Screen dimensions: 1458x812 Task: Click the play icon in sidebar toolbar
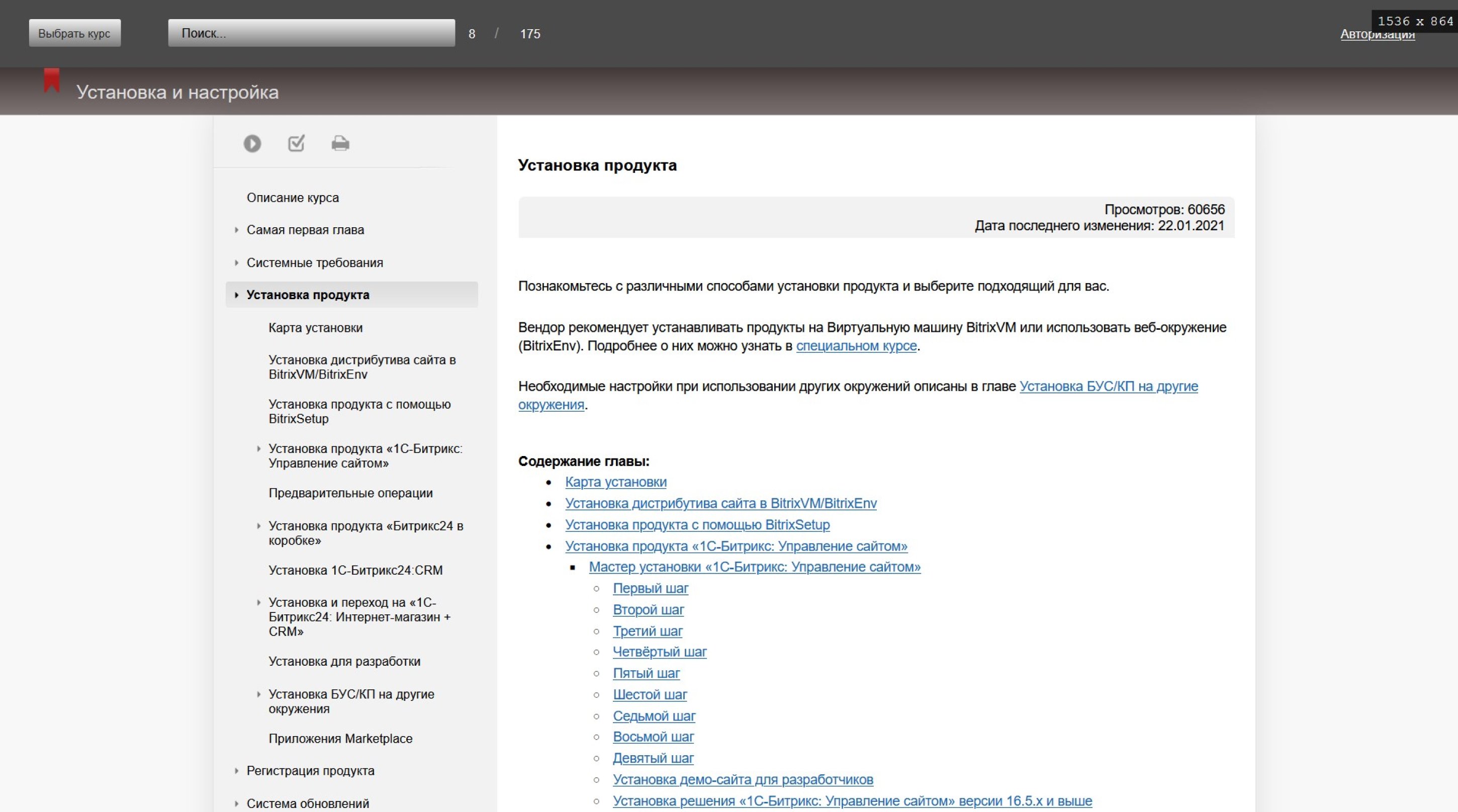tap(252, 144)
